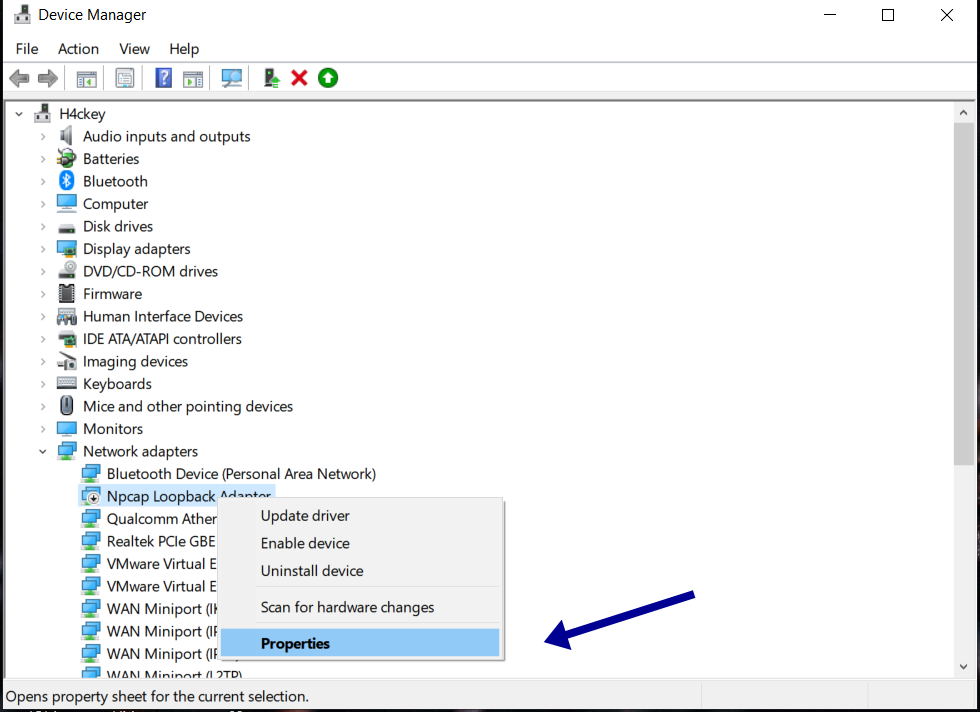Click the Scan for hardware changes icon

pos(231,77)
